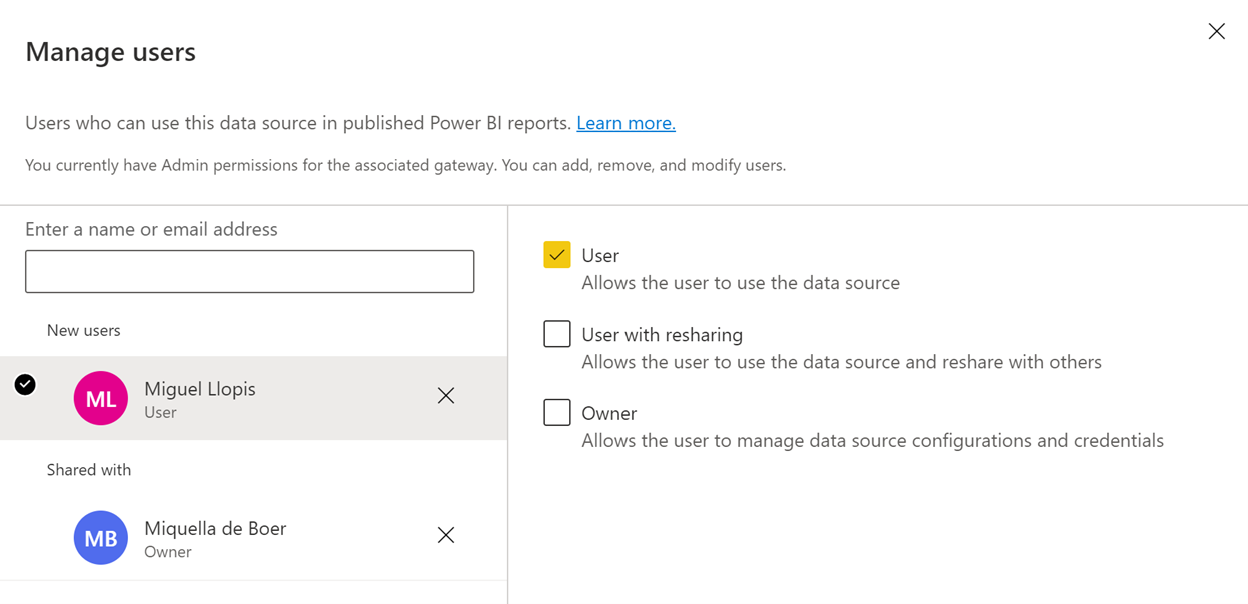Remove Miquella de Boer from shared list

[446, 536]
